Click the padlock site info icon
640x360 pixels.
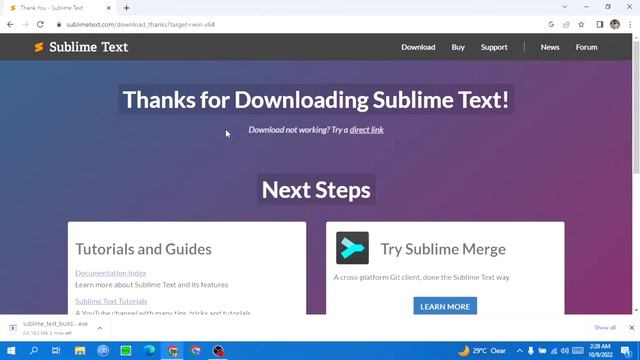click(x=59, y=24)
